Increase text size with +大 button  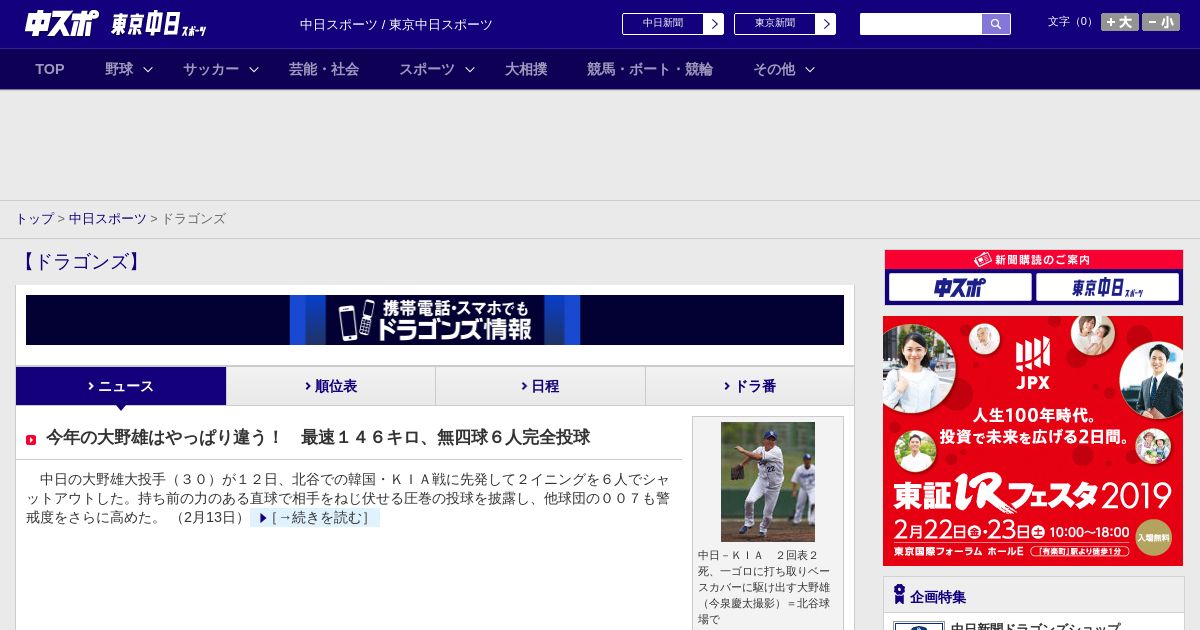point(1120,22)
